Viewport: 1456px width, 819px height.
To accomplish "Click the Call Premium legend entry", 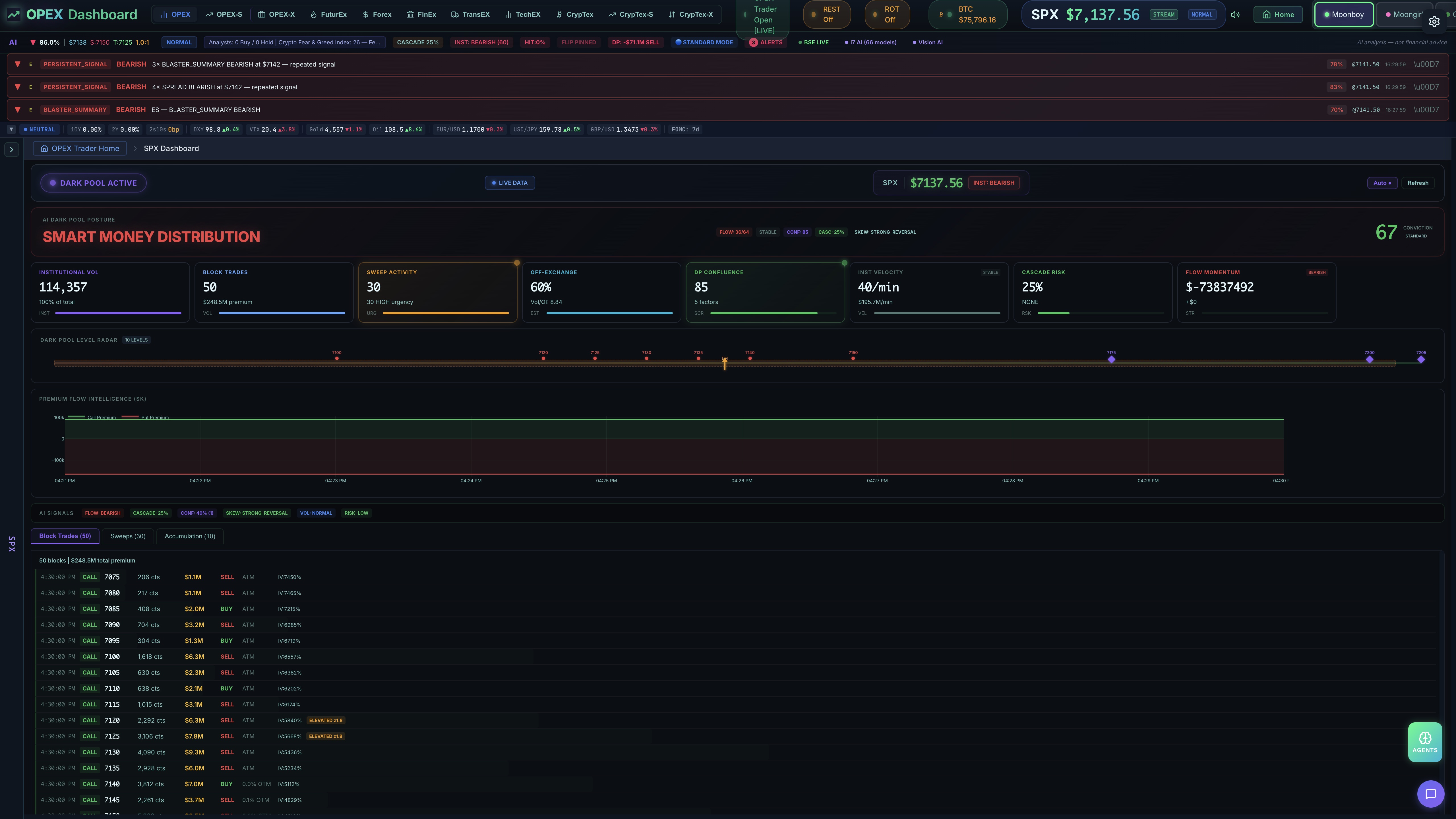I will click(92, 418).
